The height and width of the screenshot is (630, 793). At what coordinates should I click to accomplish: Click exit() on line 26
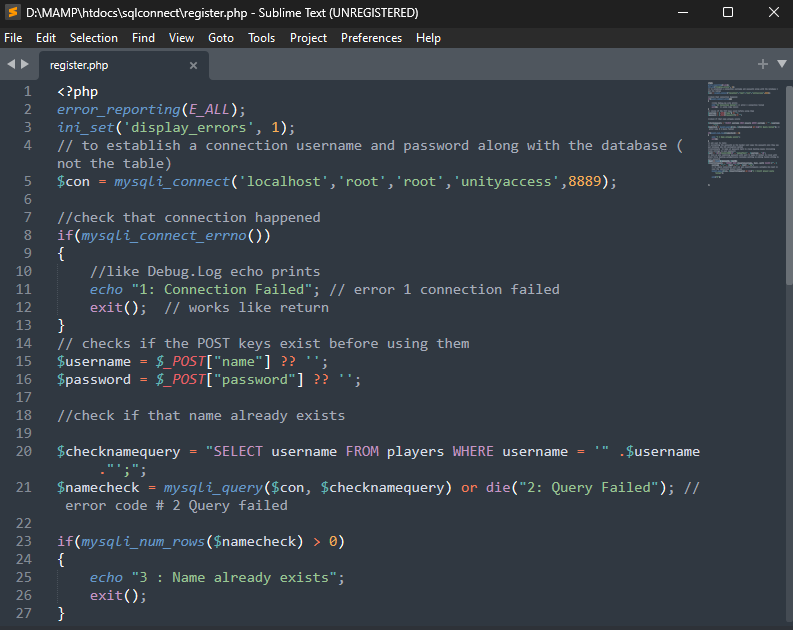click(114, 596)
